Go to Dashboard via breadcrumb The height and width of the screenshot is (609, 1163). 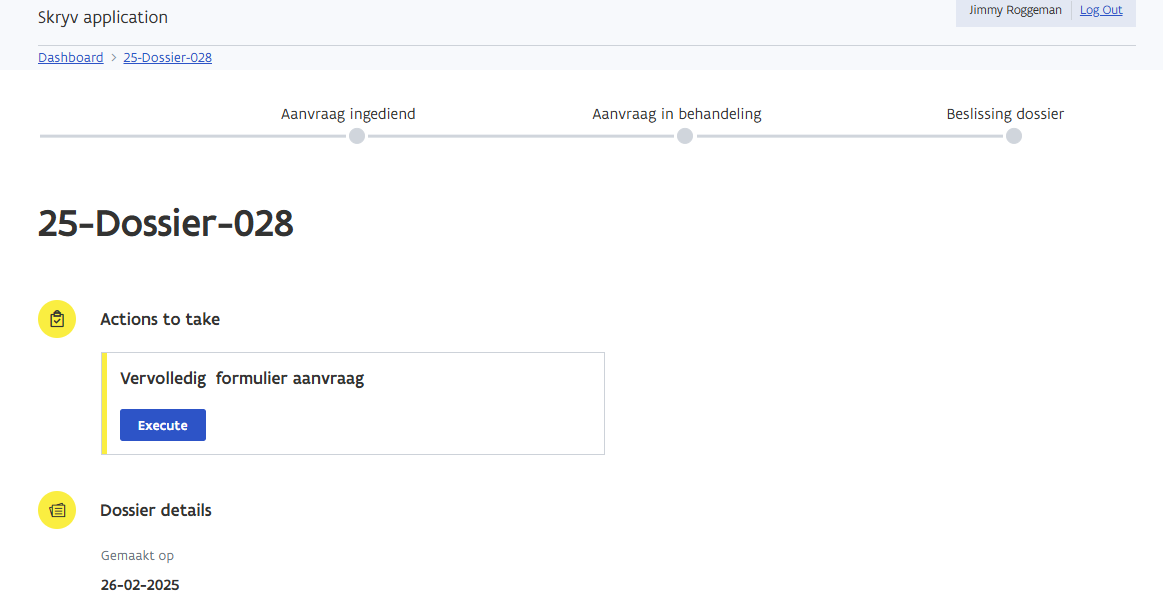(x=70, y=58)
